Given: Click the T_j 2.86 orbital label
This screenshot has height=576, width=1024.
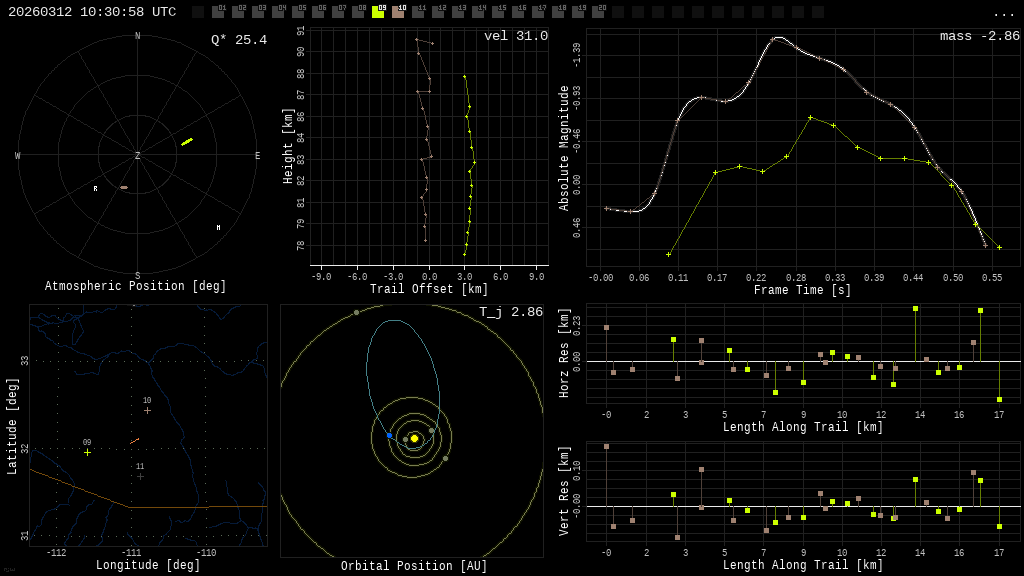Looking at the screenshot, I should [510, 312].
